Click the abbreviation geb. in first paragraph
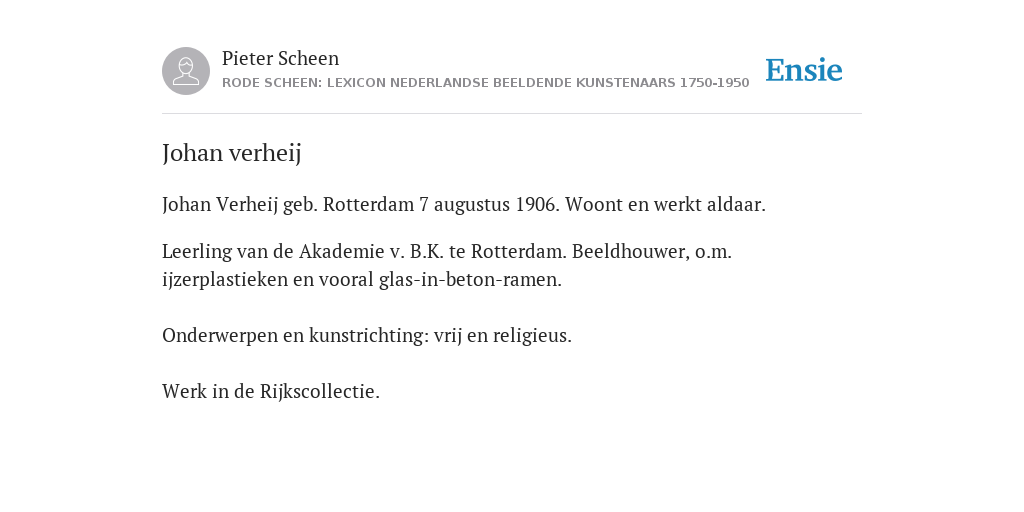The image size is (1024, 512). point(300,205)
